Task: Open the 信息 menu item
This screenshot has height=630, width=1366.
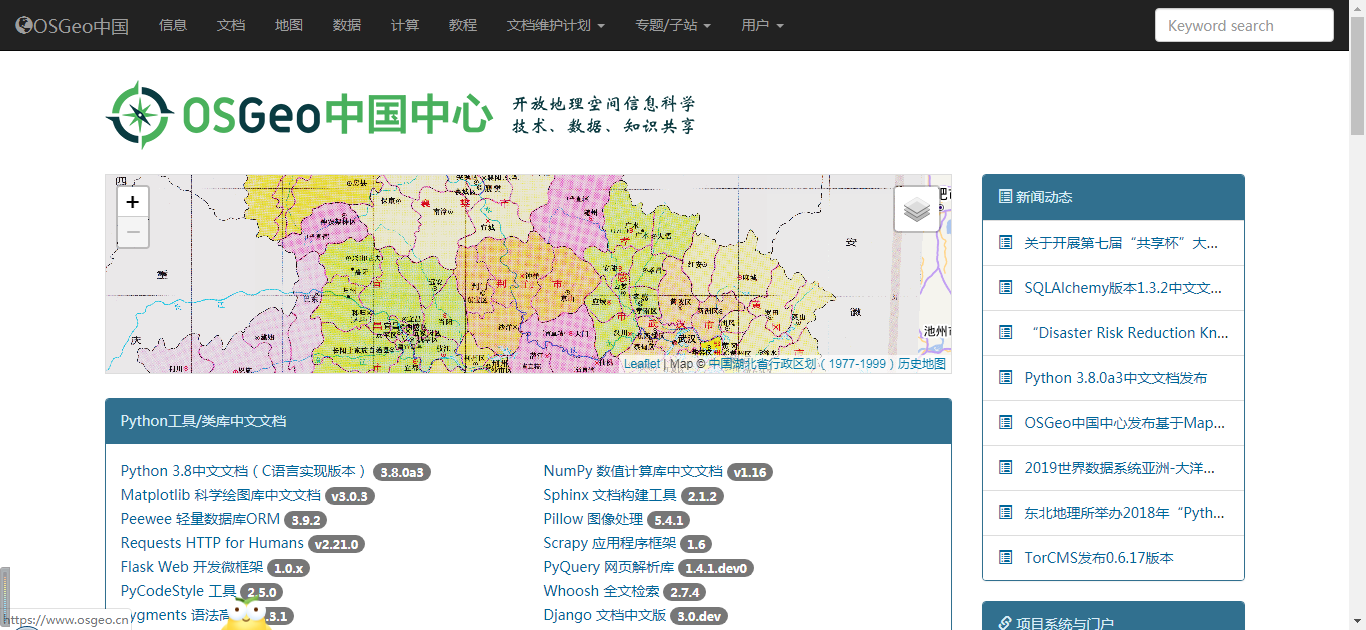Action: pos(173,25)
